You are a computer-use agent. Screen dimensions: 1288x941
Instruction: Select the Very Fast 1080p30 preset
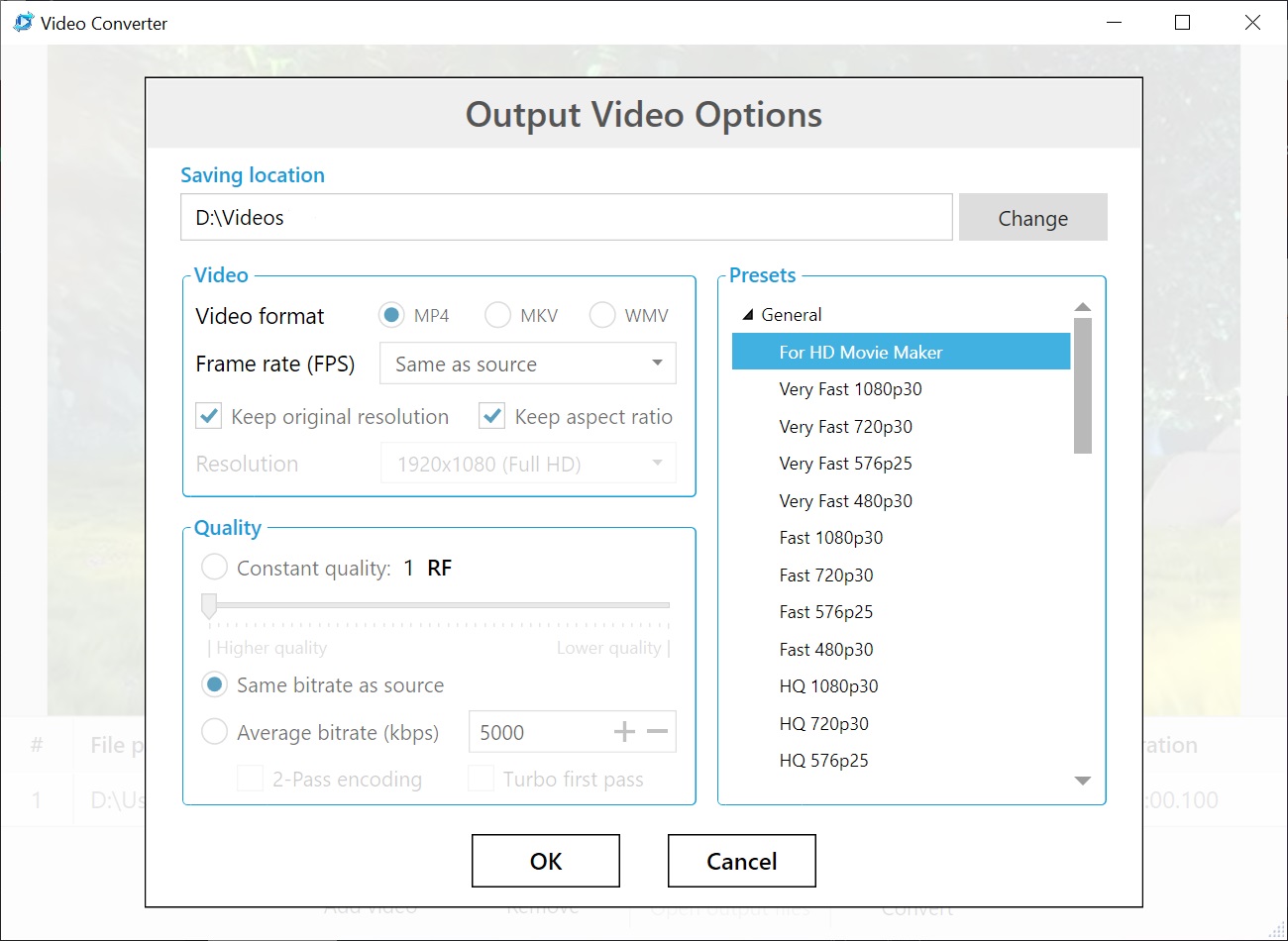coord(850,389)
